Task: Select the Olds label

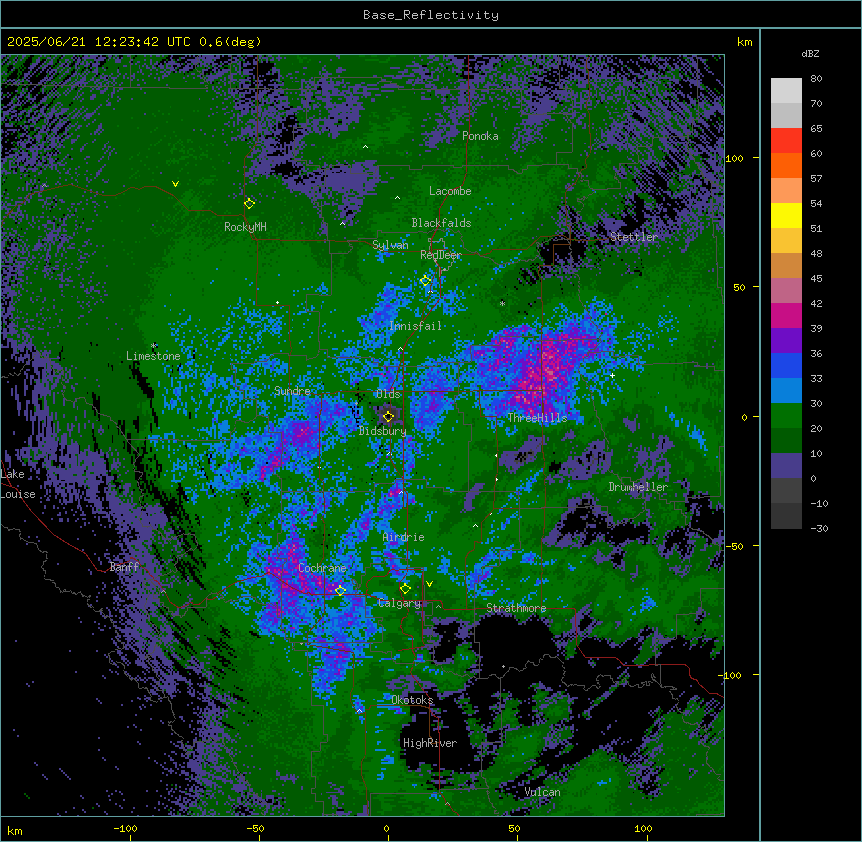Action: [x=388, y=394]
